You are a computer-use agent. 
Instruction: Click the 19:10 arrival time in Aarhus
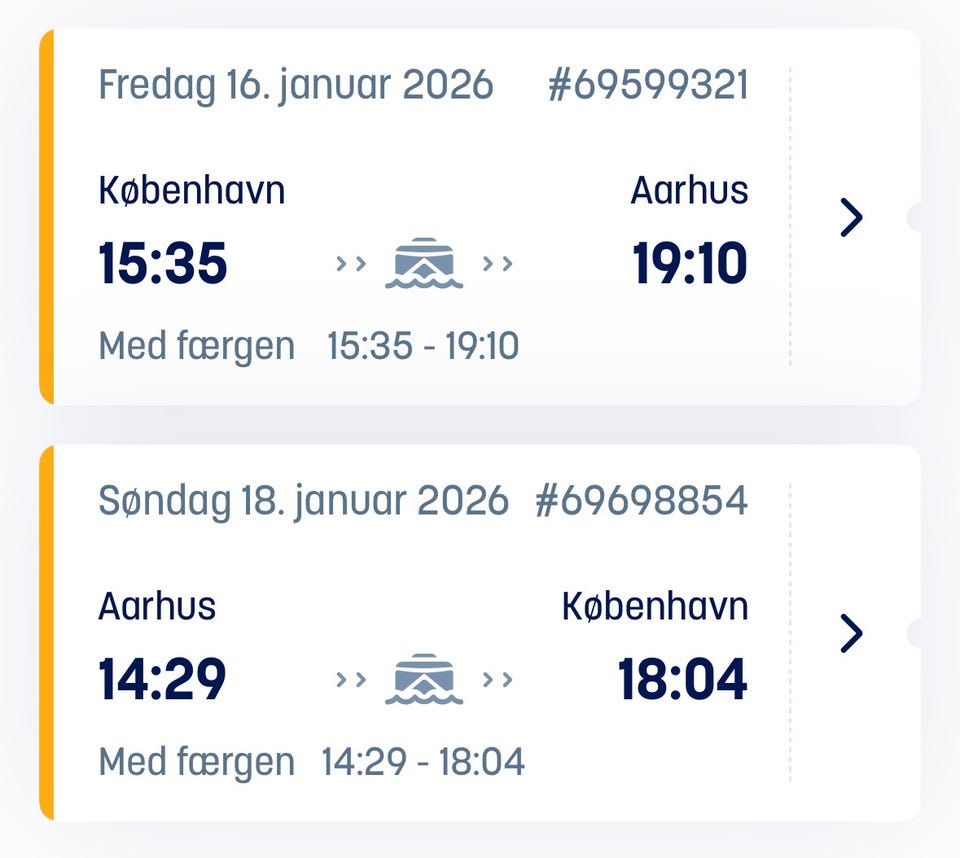(690, 264)
